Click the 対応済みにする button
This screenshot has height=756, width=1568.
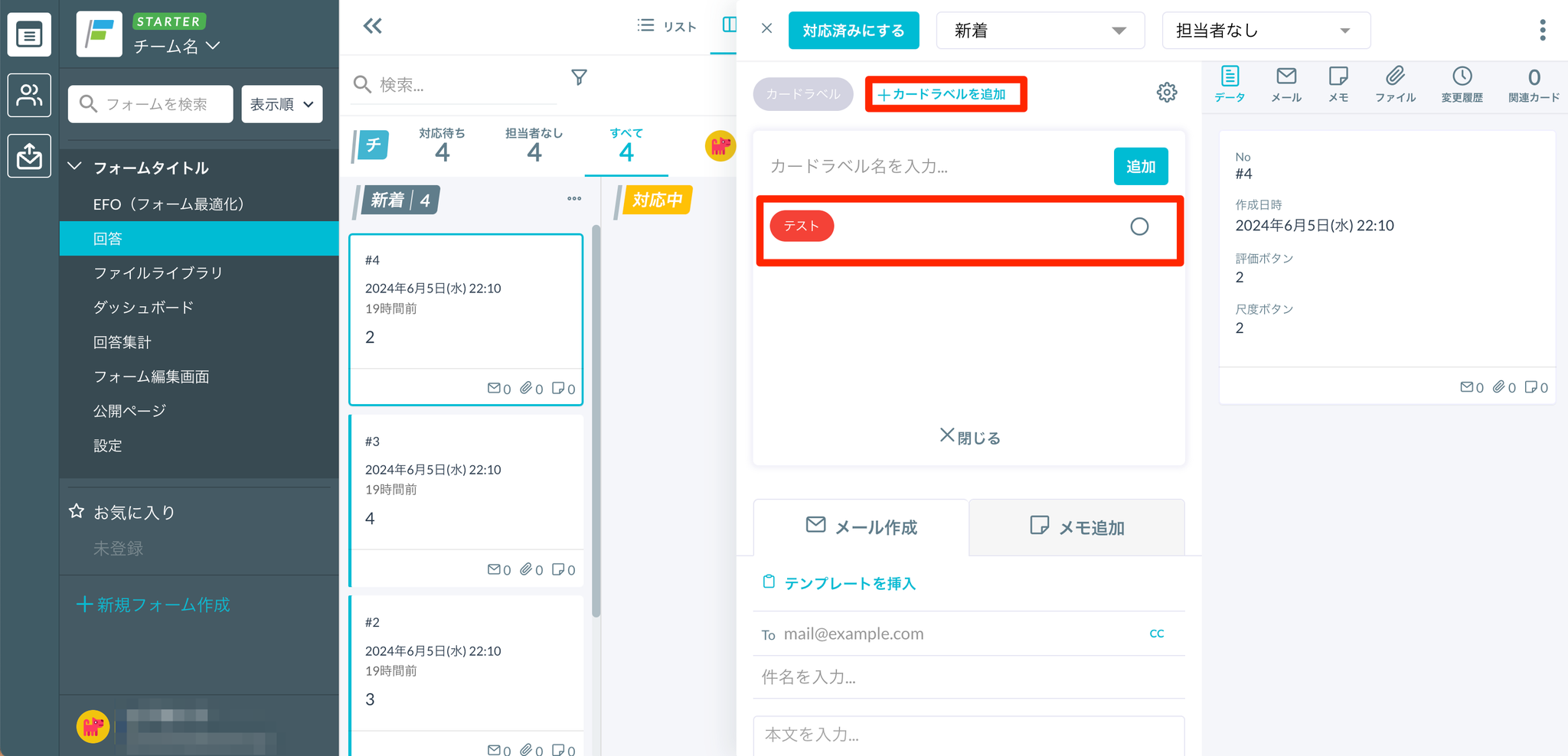854,31
